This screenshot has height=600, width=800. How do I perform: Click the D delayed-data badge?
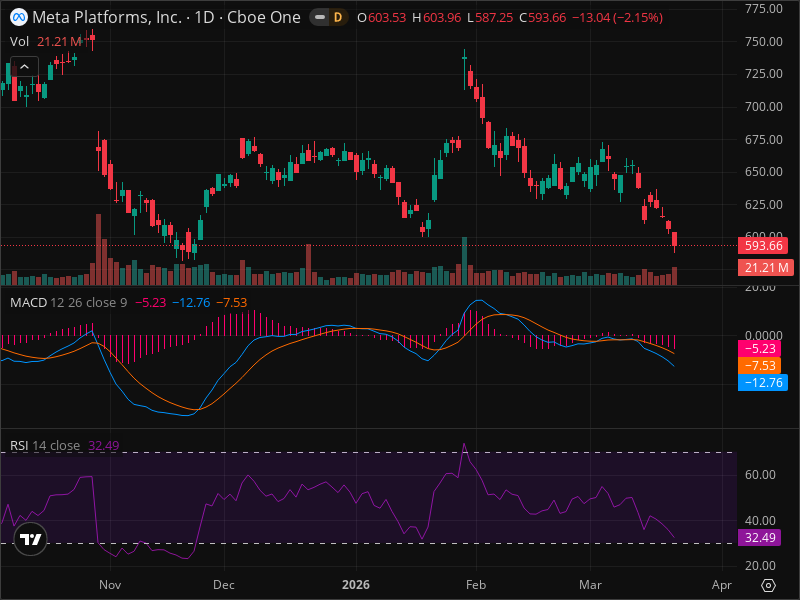[x=338, y=18]
